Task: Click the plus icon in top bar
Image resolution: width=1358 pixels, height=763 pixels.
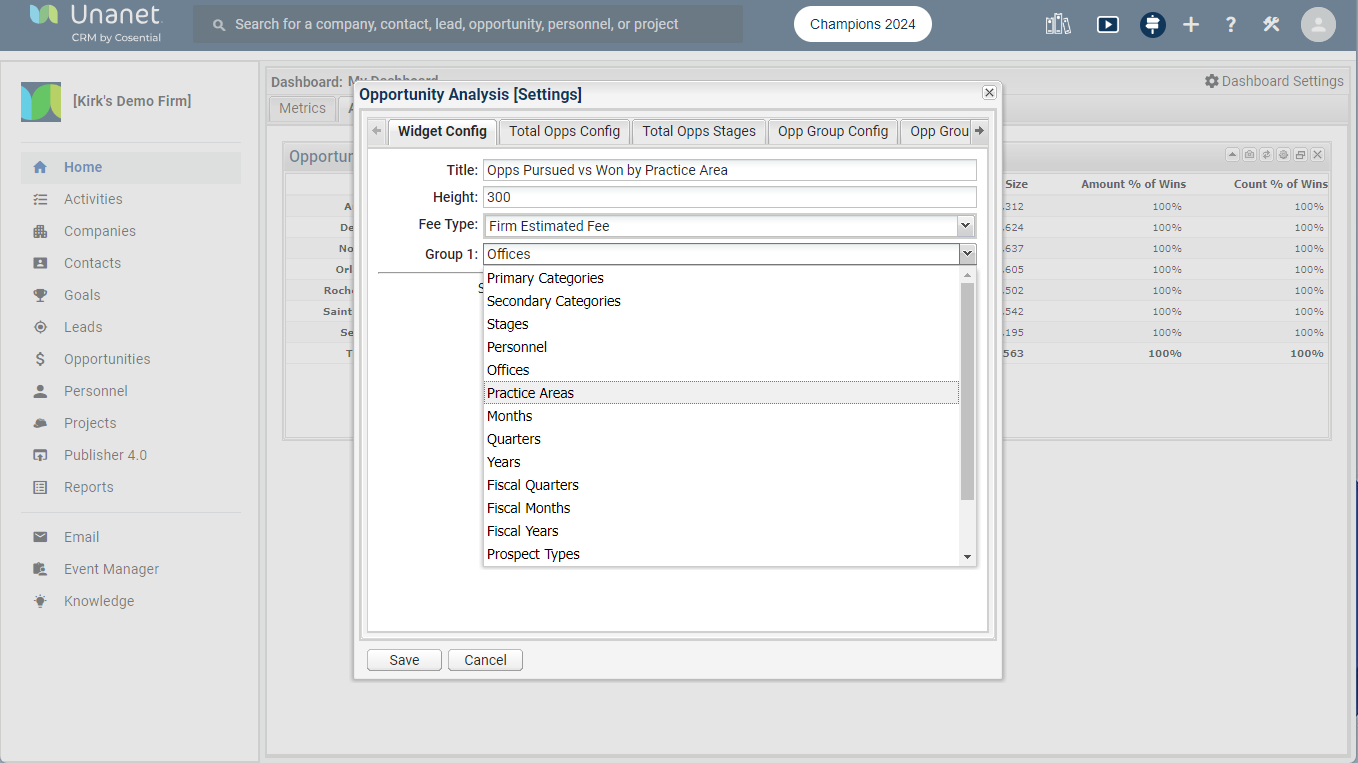Action: [1191, 25]
